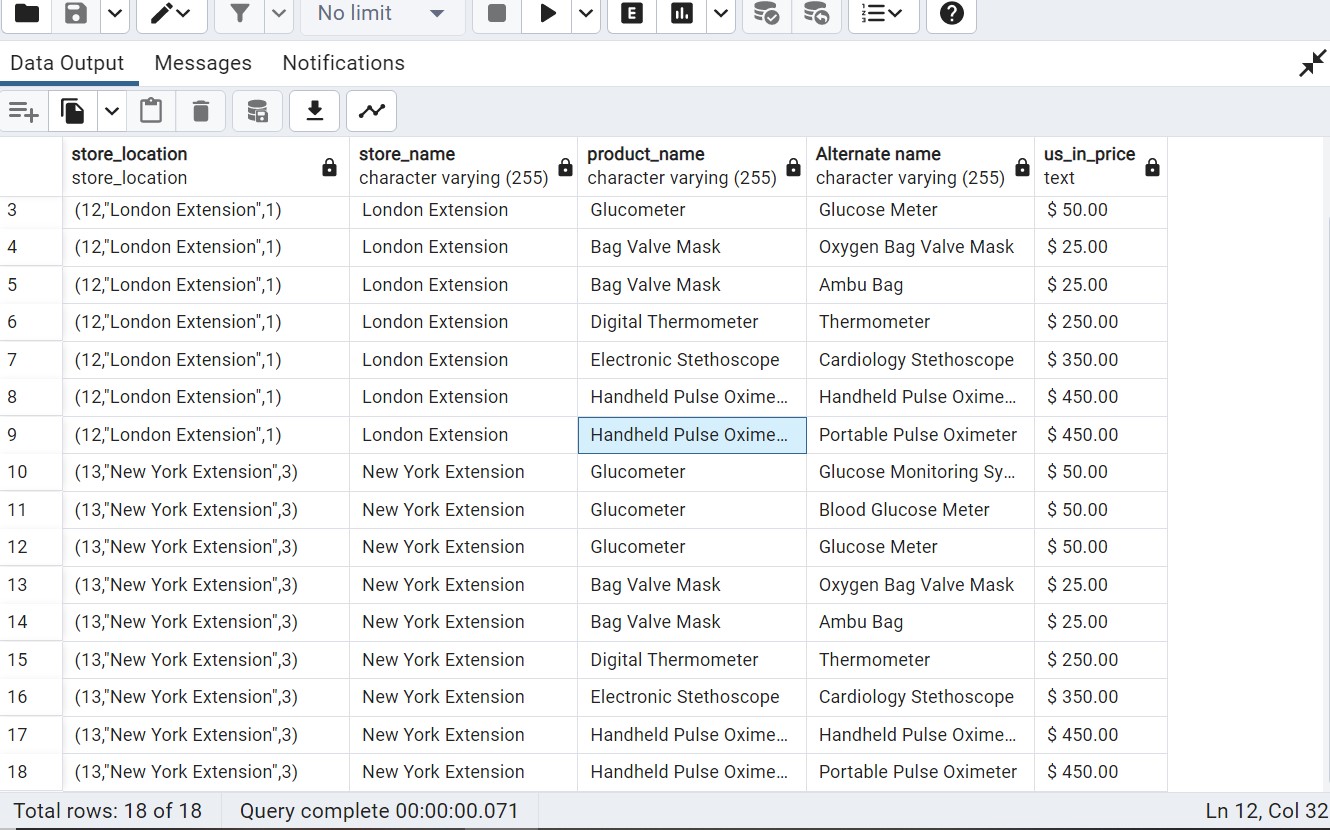This screenshot has width=1330, height=830.
Task: Switch to the Messages tab
Action: [203, 62]
